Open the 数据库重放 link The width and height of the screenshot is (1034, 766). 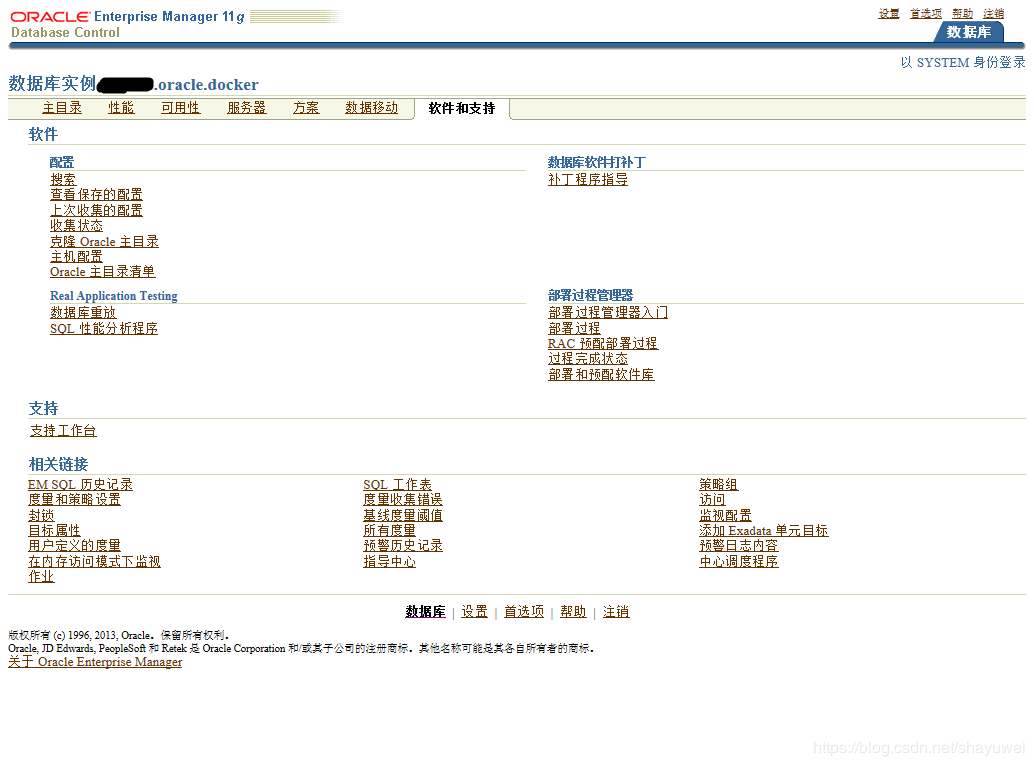point(83,312)
